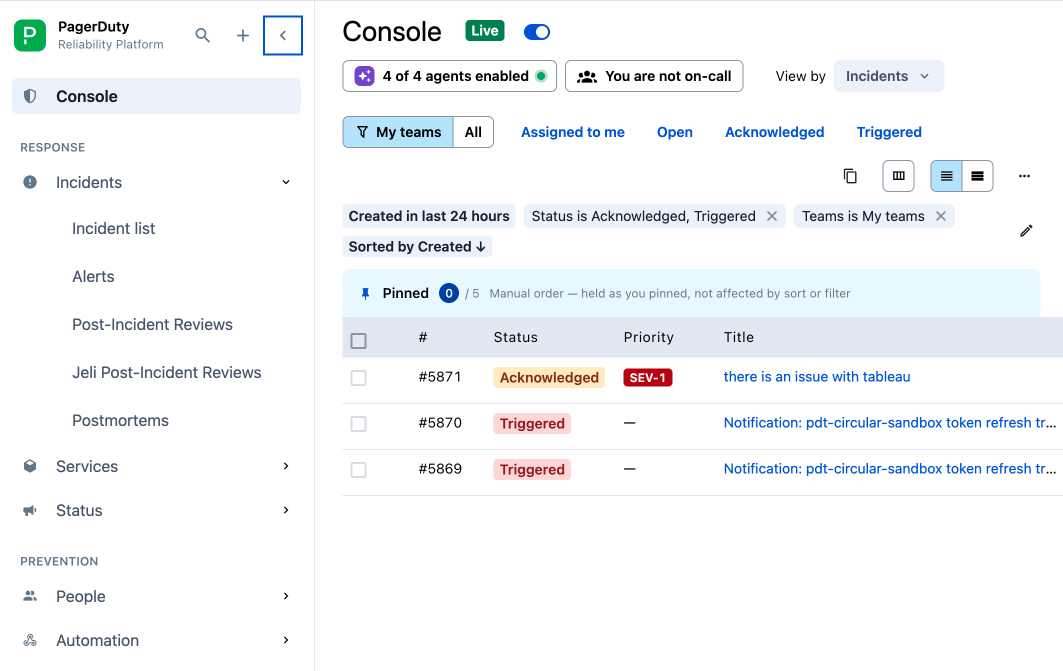Open Post-Incident Reviews in sidebar

pyautogui.click(x=153, y=325)
